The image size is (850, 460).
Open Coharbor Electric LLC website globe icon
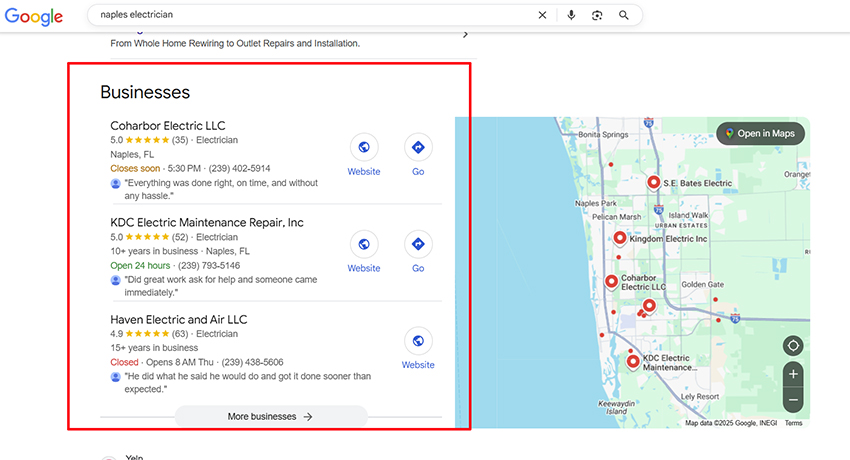pos(364,147)
